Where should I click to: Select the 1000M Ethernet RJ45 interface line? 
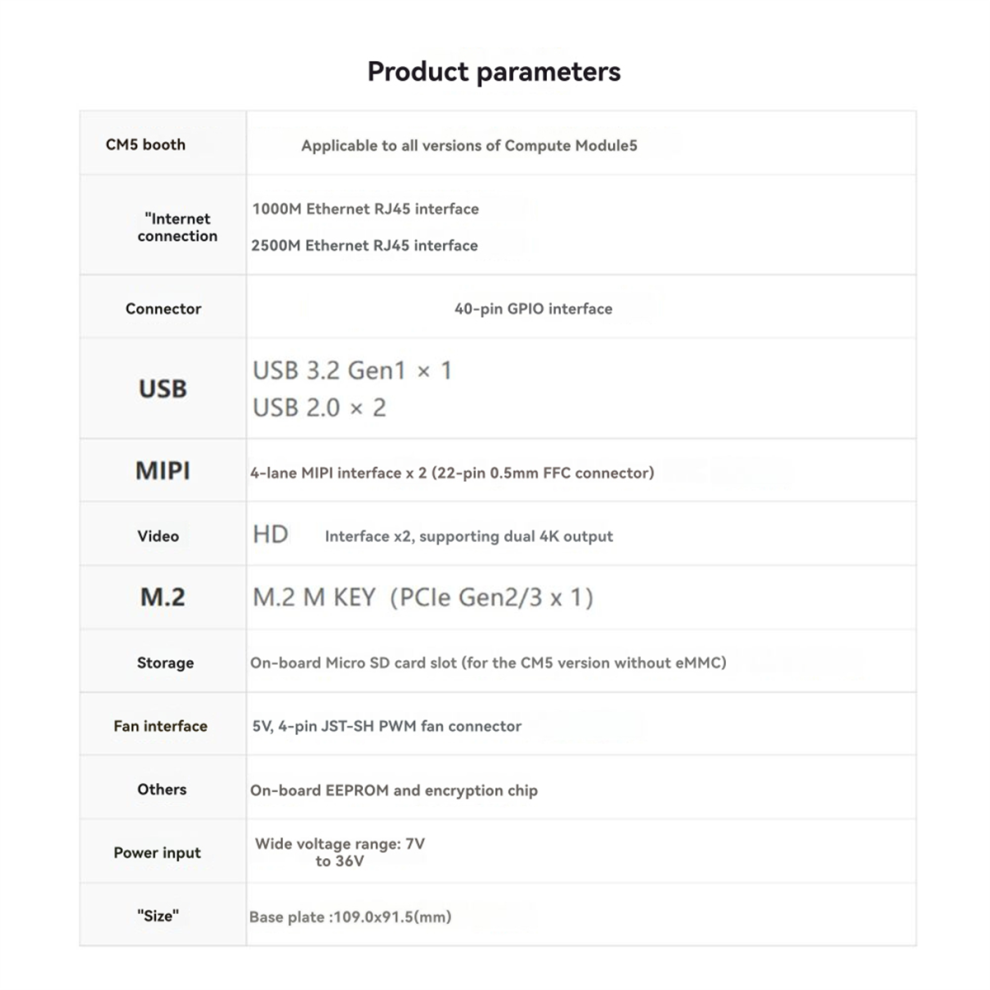(366, 209)
